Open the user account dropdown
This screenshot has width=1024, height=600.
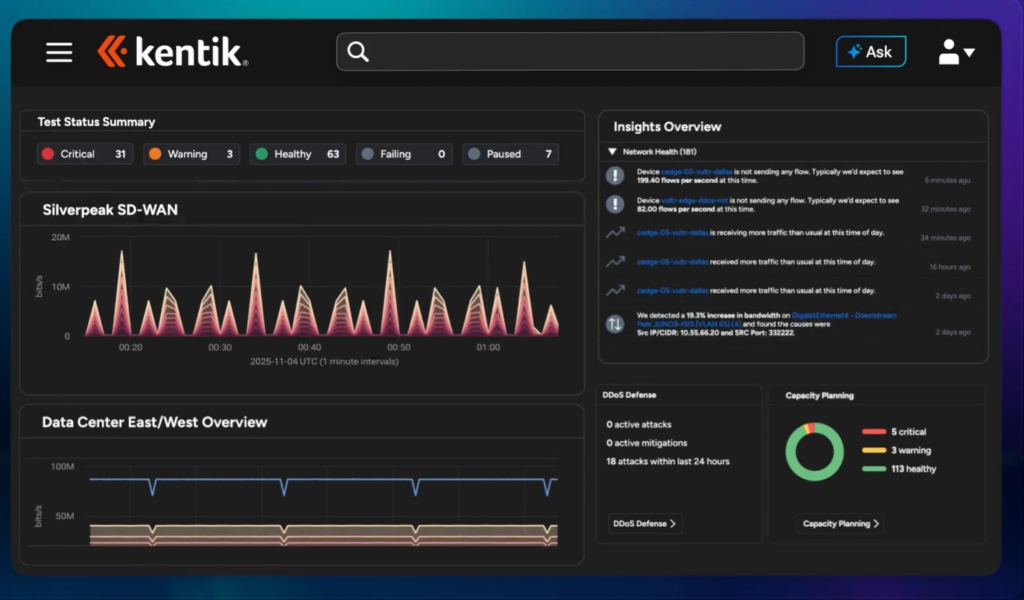click(x=956, y=52)
